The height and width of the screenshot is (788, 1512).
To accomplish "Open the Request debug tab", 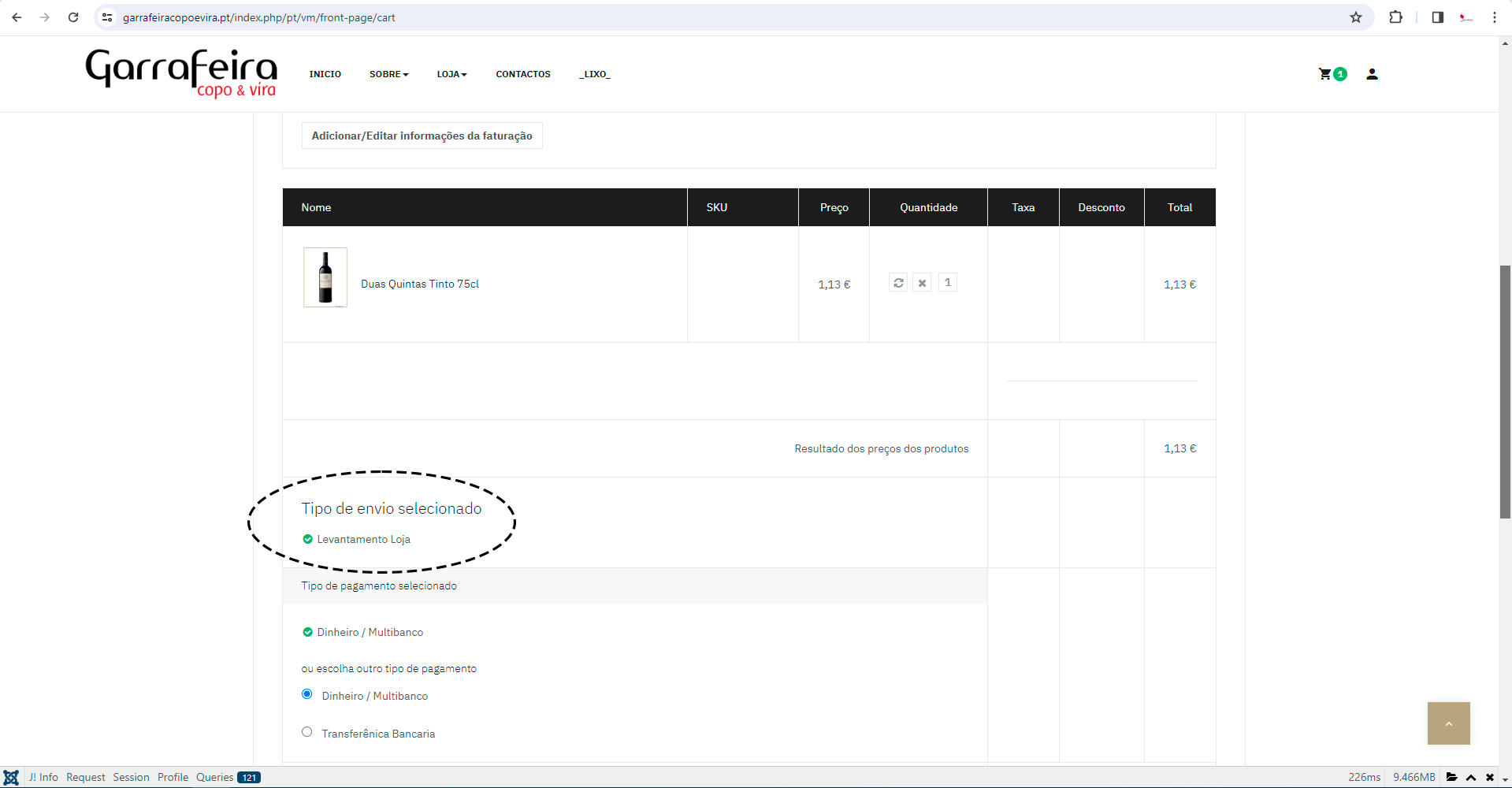I will [86, 777].
